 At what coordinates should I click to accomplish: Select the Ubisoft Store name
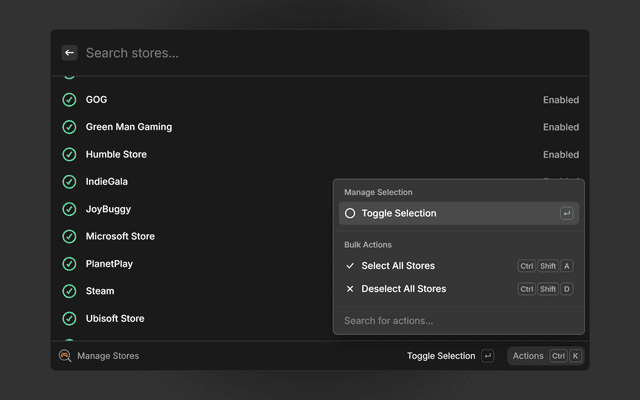[x=115, y=318]
